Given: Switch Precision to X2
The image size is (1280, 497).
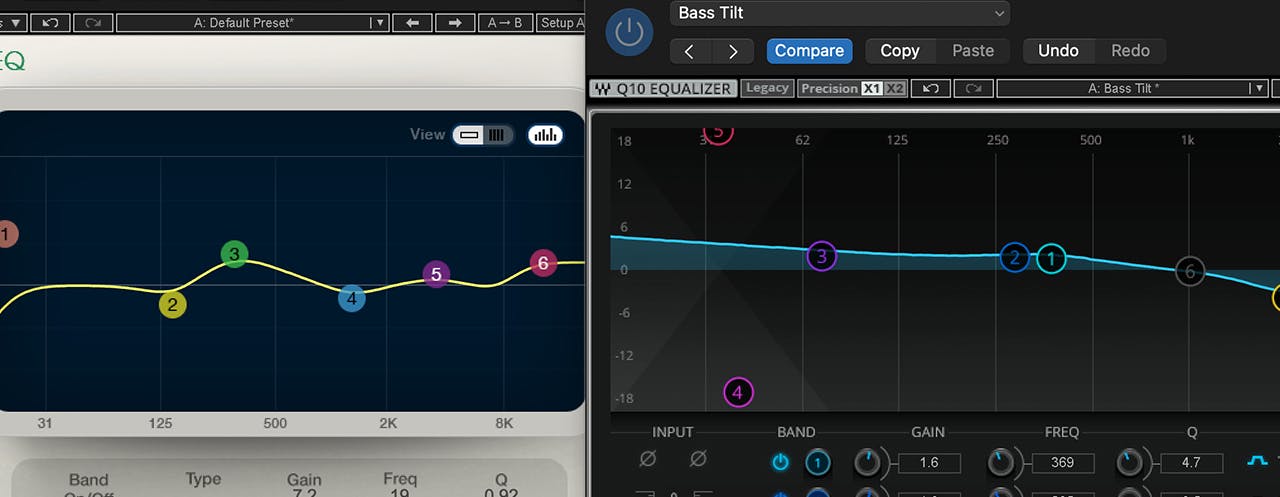Looking at the screenshot, I should [895, 88].
